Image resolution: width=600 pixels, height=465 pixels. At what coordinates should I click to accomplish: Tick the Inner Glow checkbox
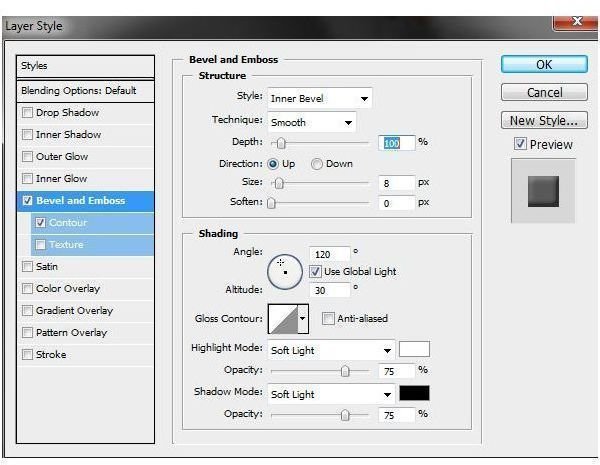coord(27,178)
